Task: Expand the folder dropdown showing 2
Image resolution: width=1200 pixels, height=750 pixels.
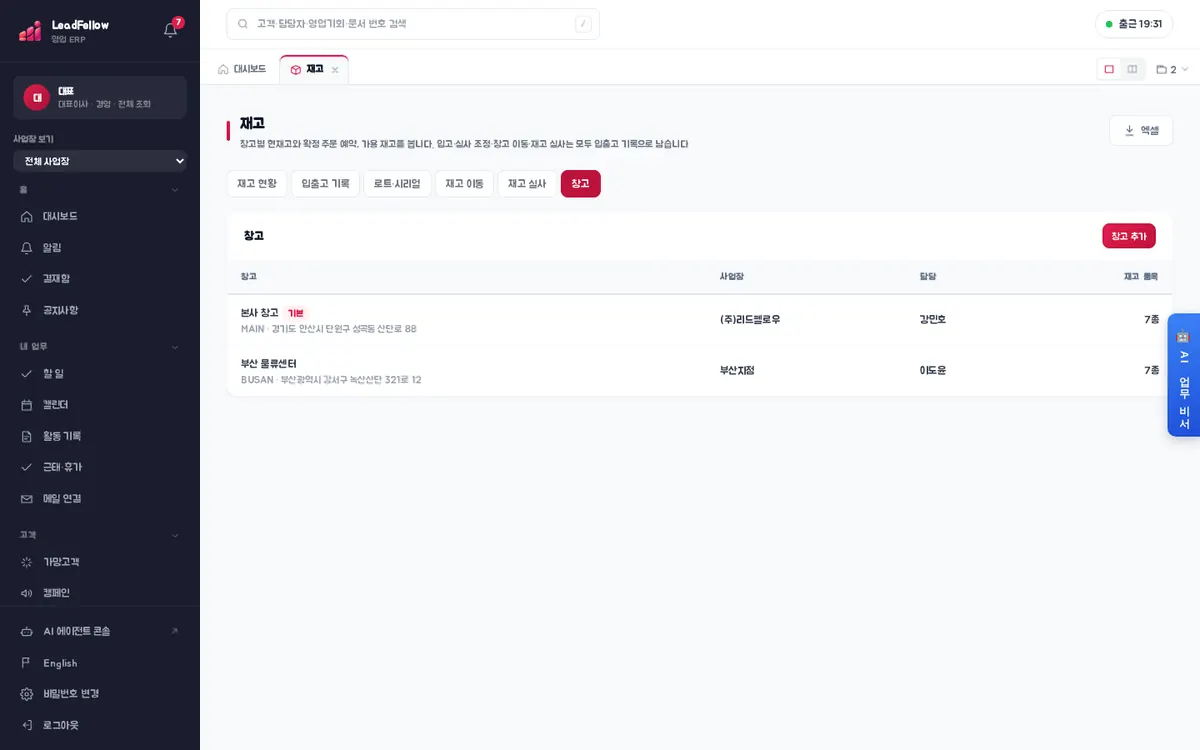Action: point(1172,69)
